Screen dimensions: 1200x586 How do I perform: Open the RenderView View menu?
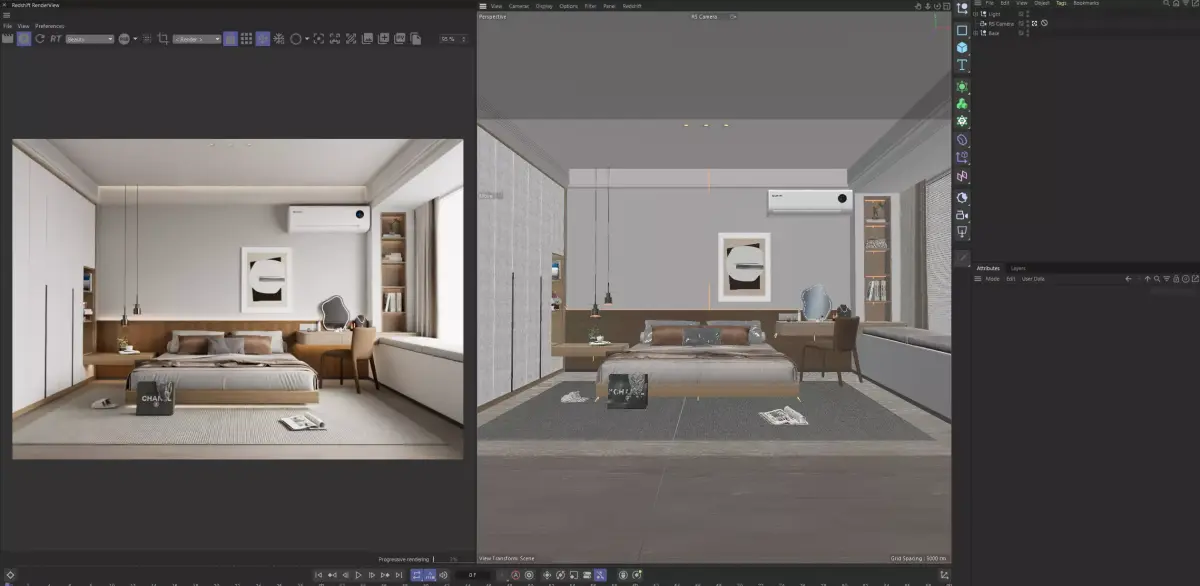pyautogui.click(x=23, y=25)
